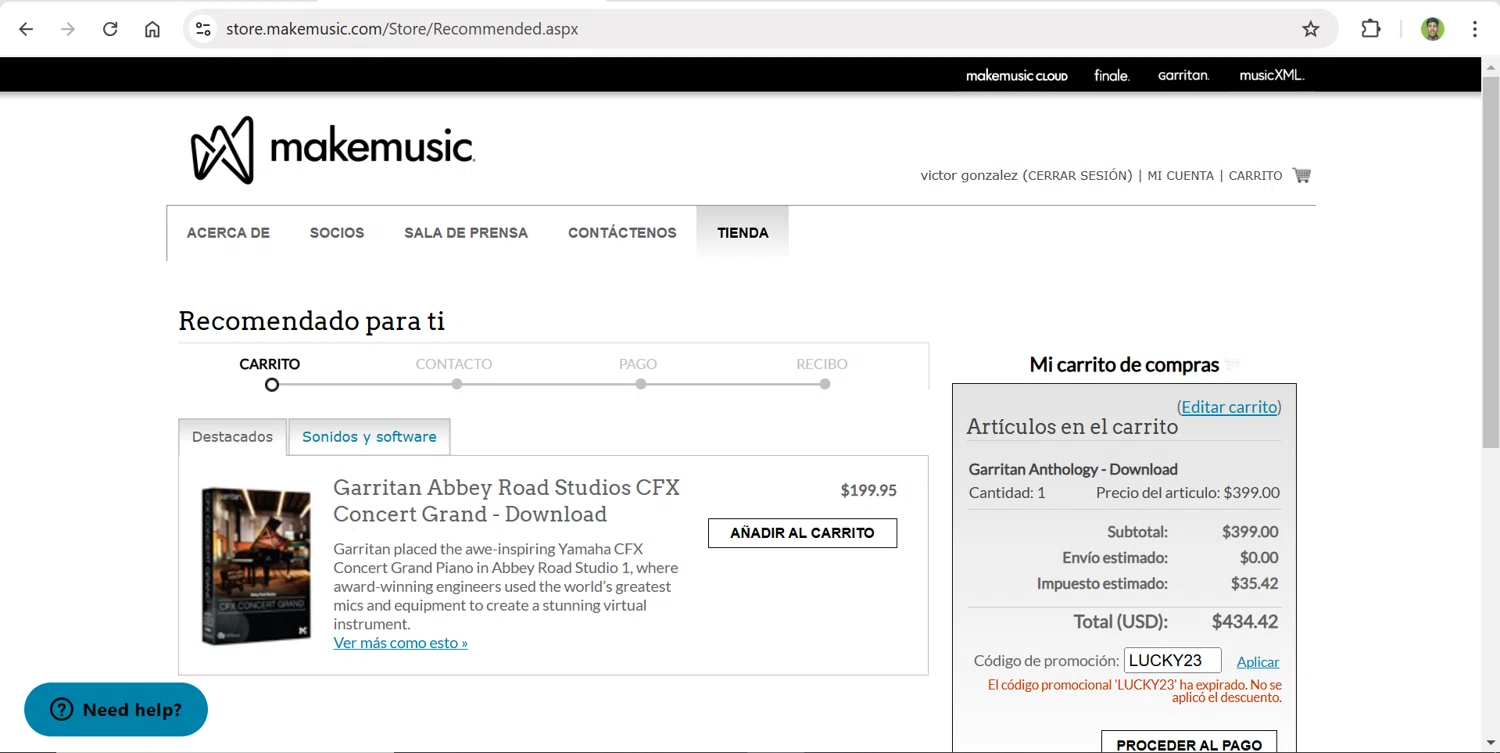Click the Mi carrito de compras heading
The height and width of the screenshot is (753, 1500).
tap(1124, 365)
